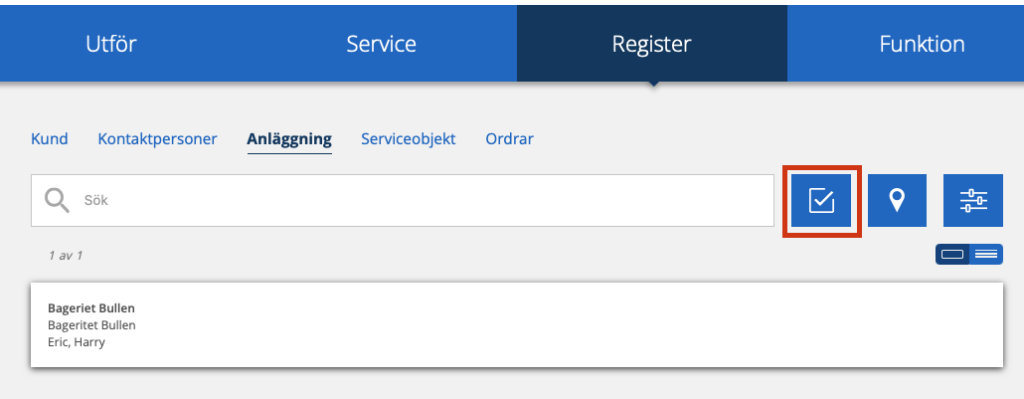Click the multi-select checkmark button

[x=821, y=200]
